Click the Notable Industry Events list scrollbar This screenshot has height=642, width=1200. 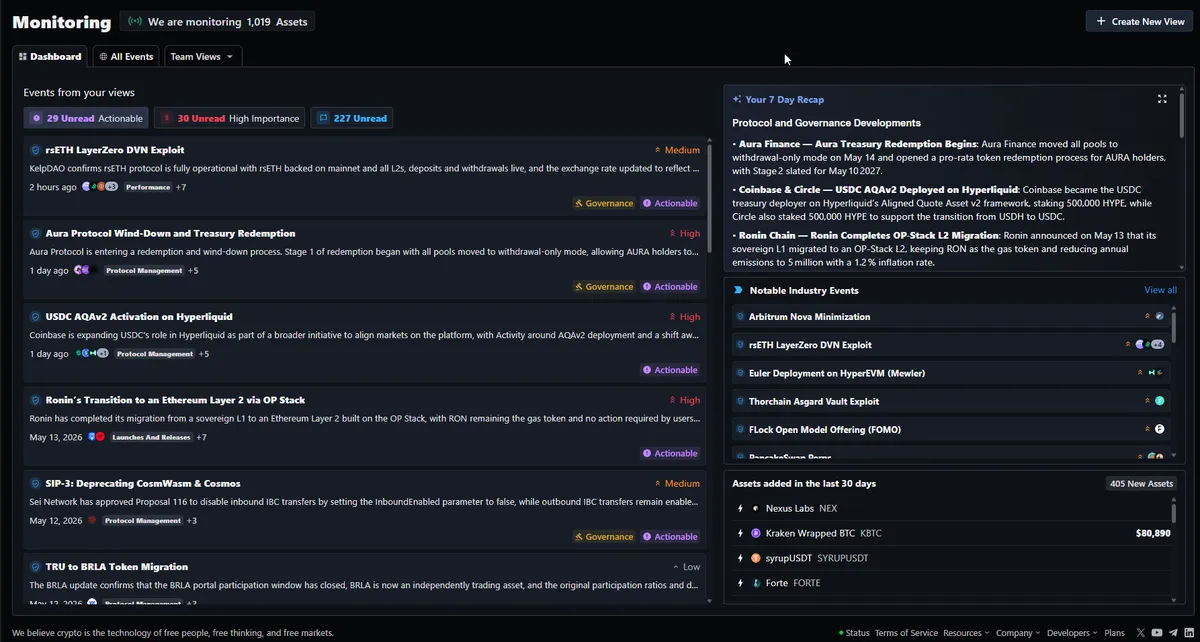tap(1175, 326)
